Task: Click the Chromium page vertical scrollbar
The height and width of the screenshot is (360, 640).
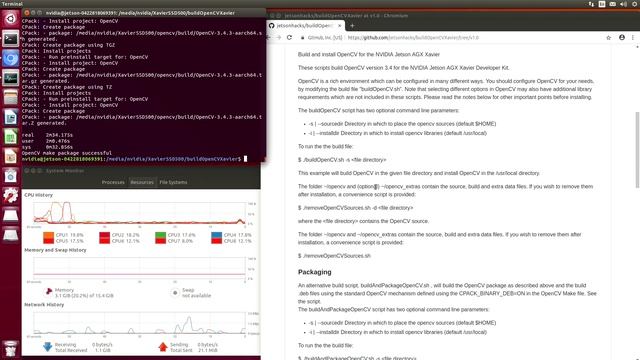Action: pos(637,149)
